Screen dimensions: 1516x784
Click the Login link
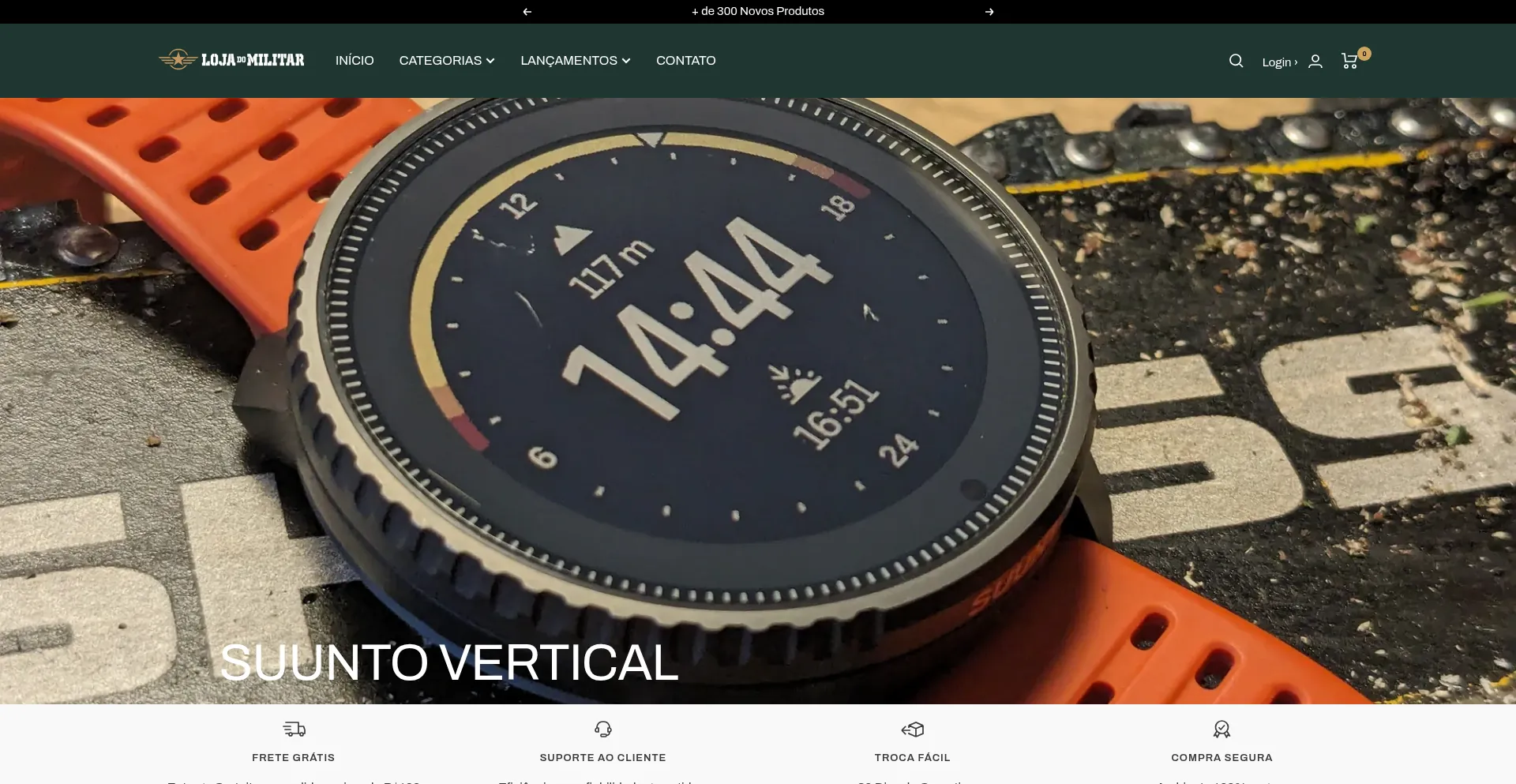pos(1279,62)
